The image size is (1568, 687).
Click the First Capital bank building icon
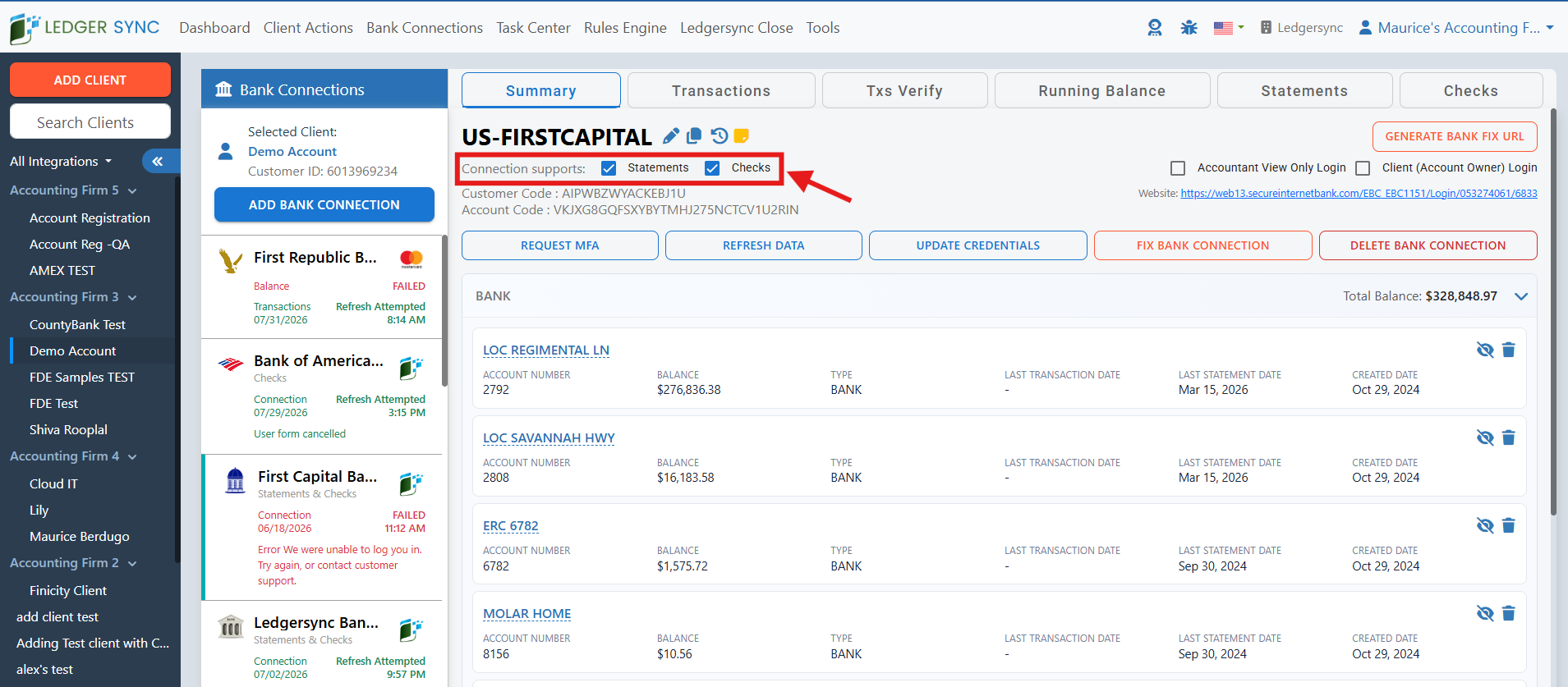coord(235,480)
